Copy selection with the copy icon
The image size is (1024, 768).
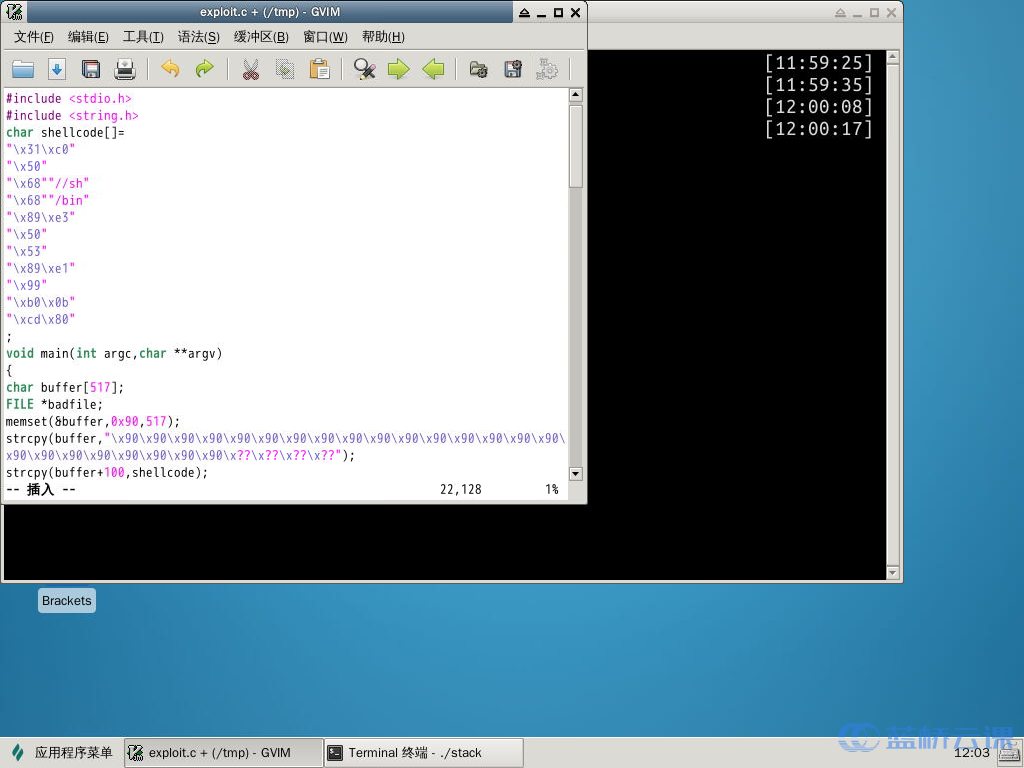click(x=285, y=69)
